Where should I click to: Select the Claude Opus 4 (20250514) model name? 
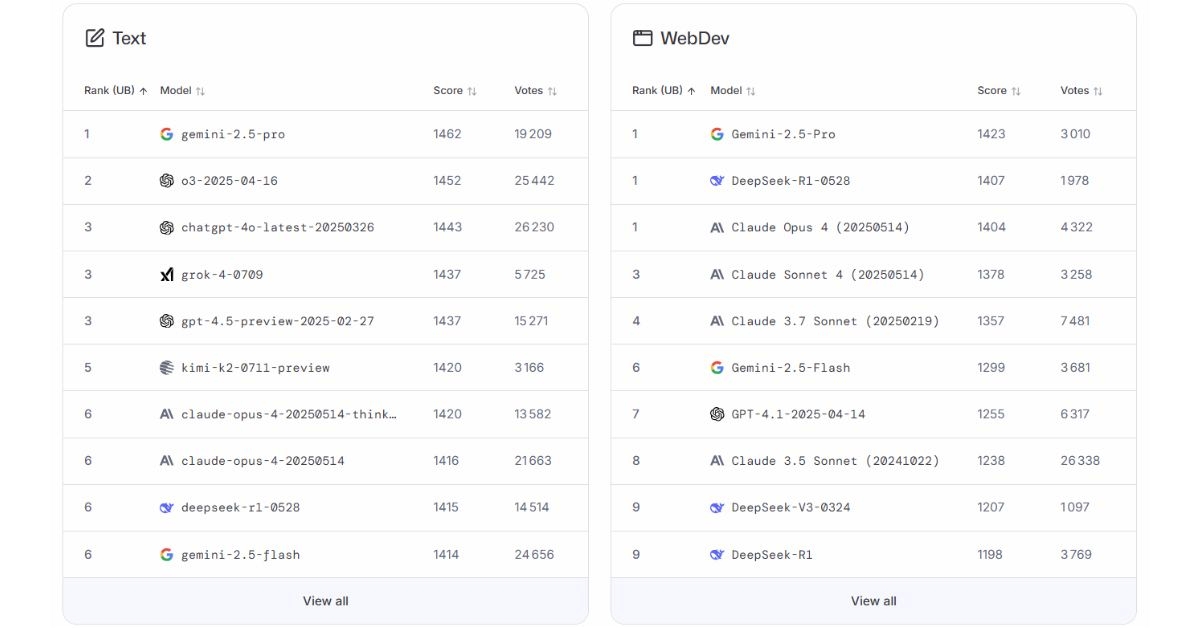click(821, 227)
